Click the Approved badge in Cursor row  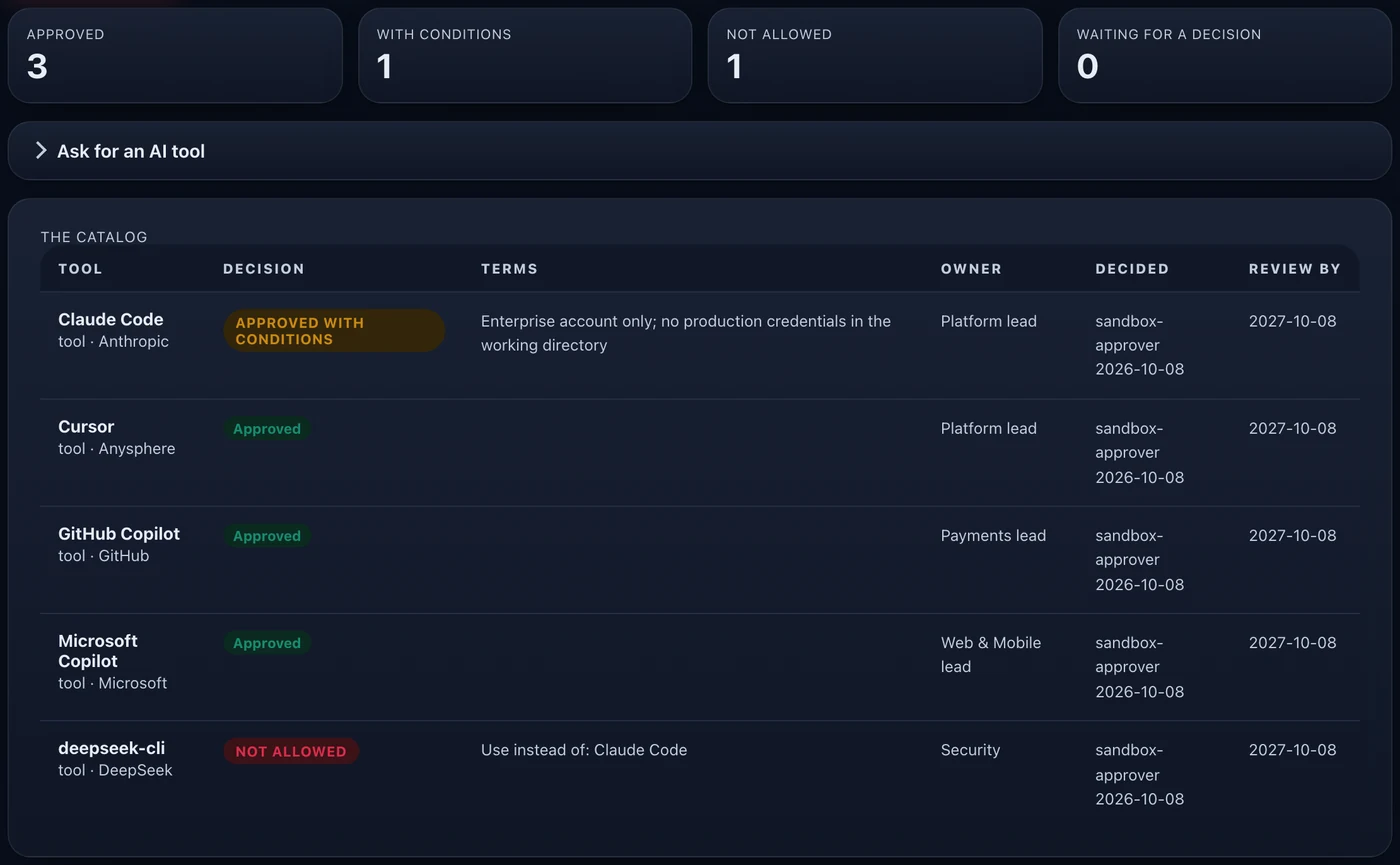coord(267,429)
